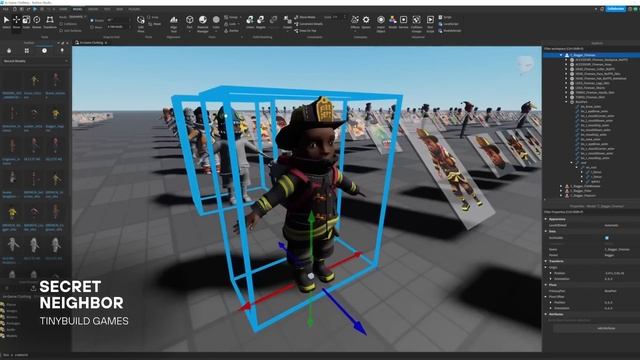
Task: Open the Edit Pivot tool
Action: click(141, 24)
